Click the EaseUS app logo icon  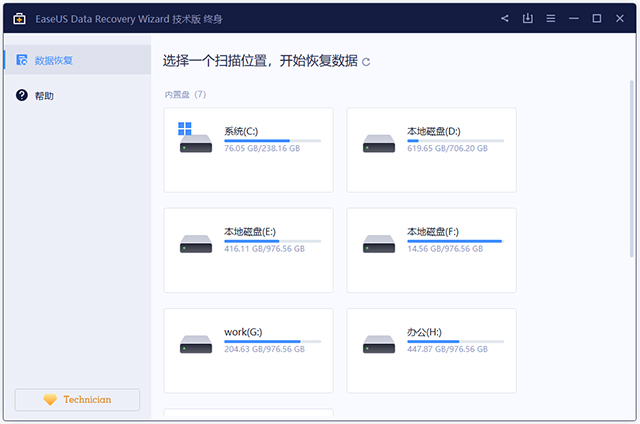point(19,19)
